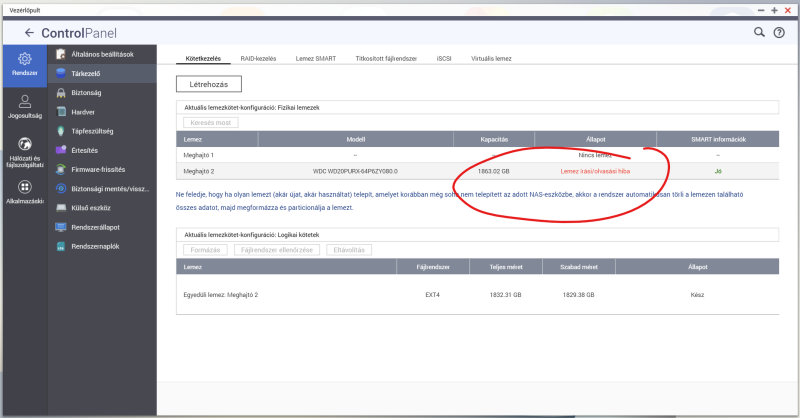Click the Biztonság lock icon
This screenshot has height=418, width=800.
coord(61,92)
